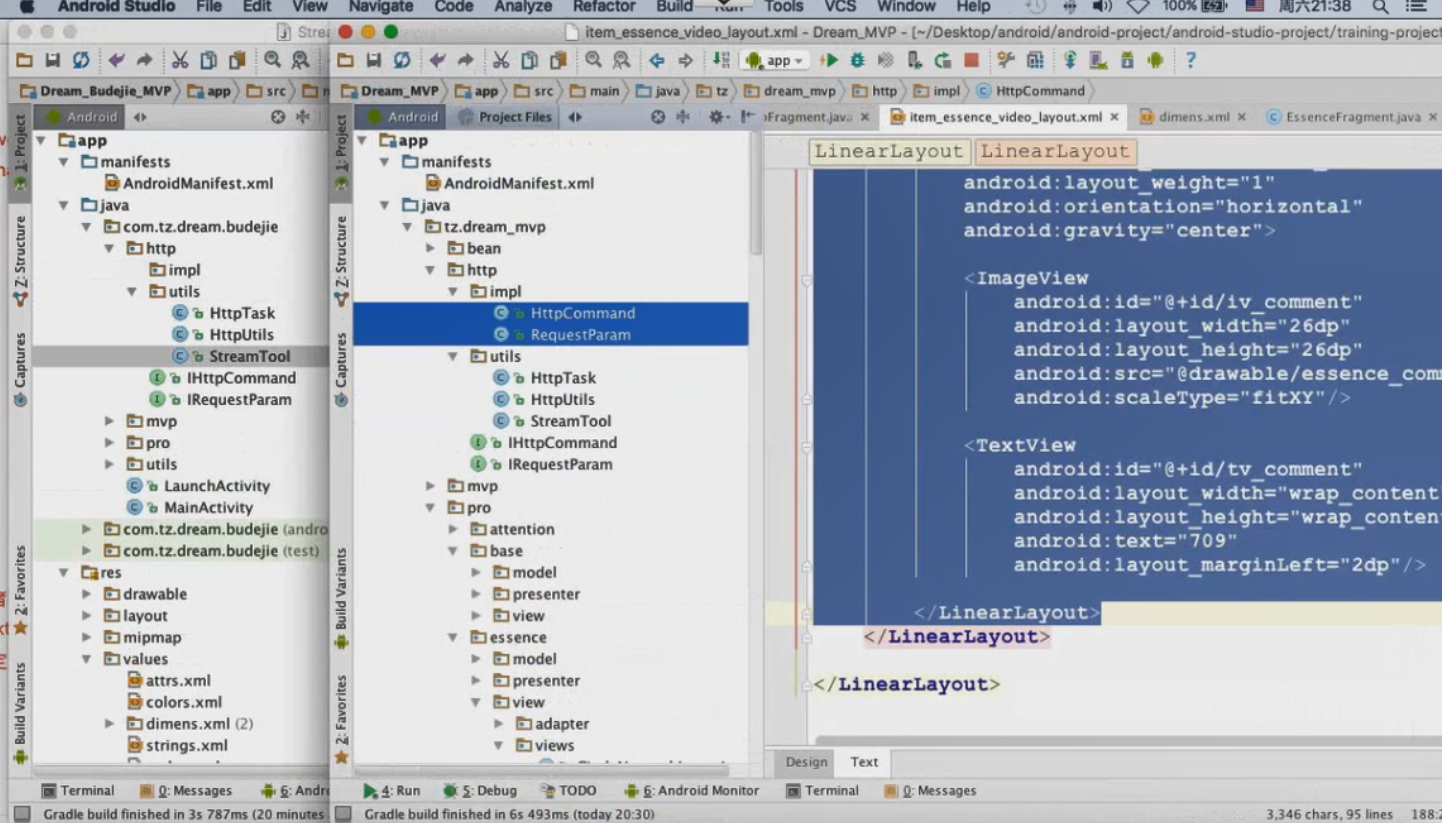Screen dimensions: 1442x823
Task: Open TODO tool window button
Action: click(x=568, y=790)
